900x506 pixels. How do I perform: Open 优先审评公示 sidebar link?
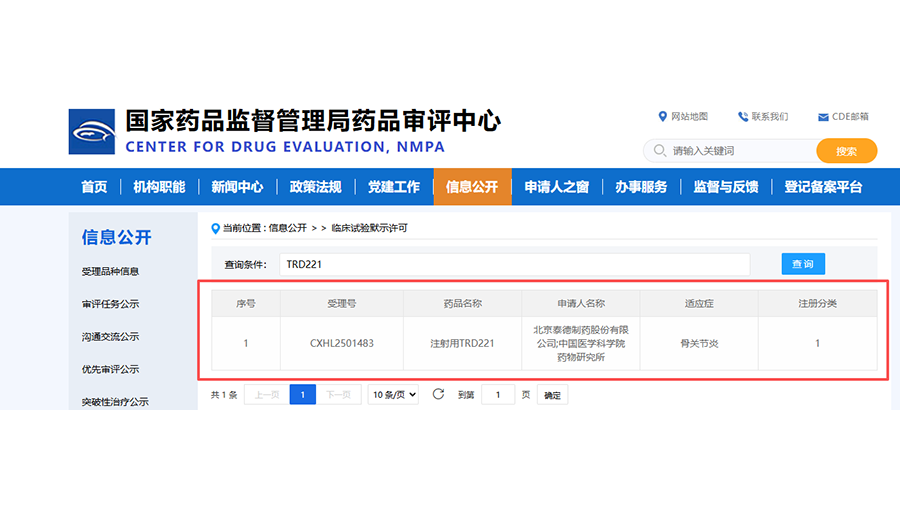110,369
